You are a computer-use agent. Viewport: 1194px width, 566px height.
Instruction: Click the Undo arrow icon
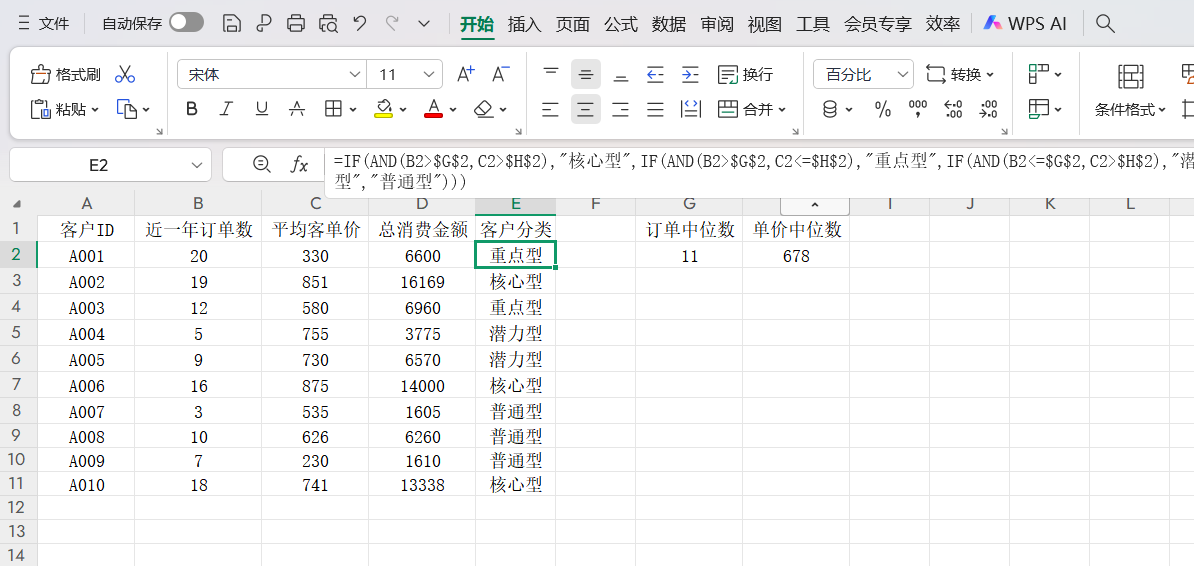[360, 23]
